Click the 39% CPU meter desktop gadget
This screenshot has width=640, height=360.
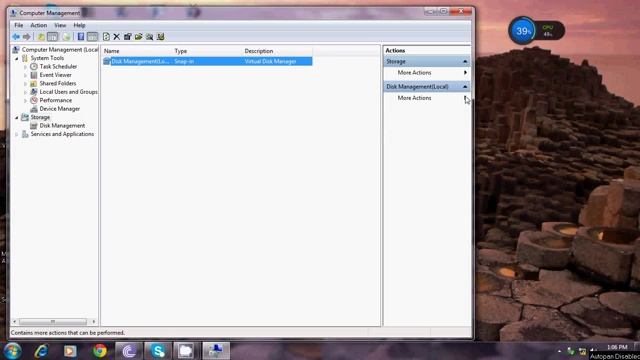point(536,31)
